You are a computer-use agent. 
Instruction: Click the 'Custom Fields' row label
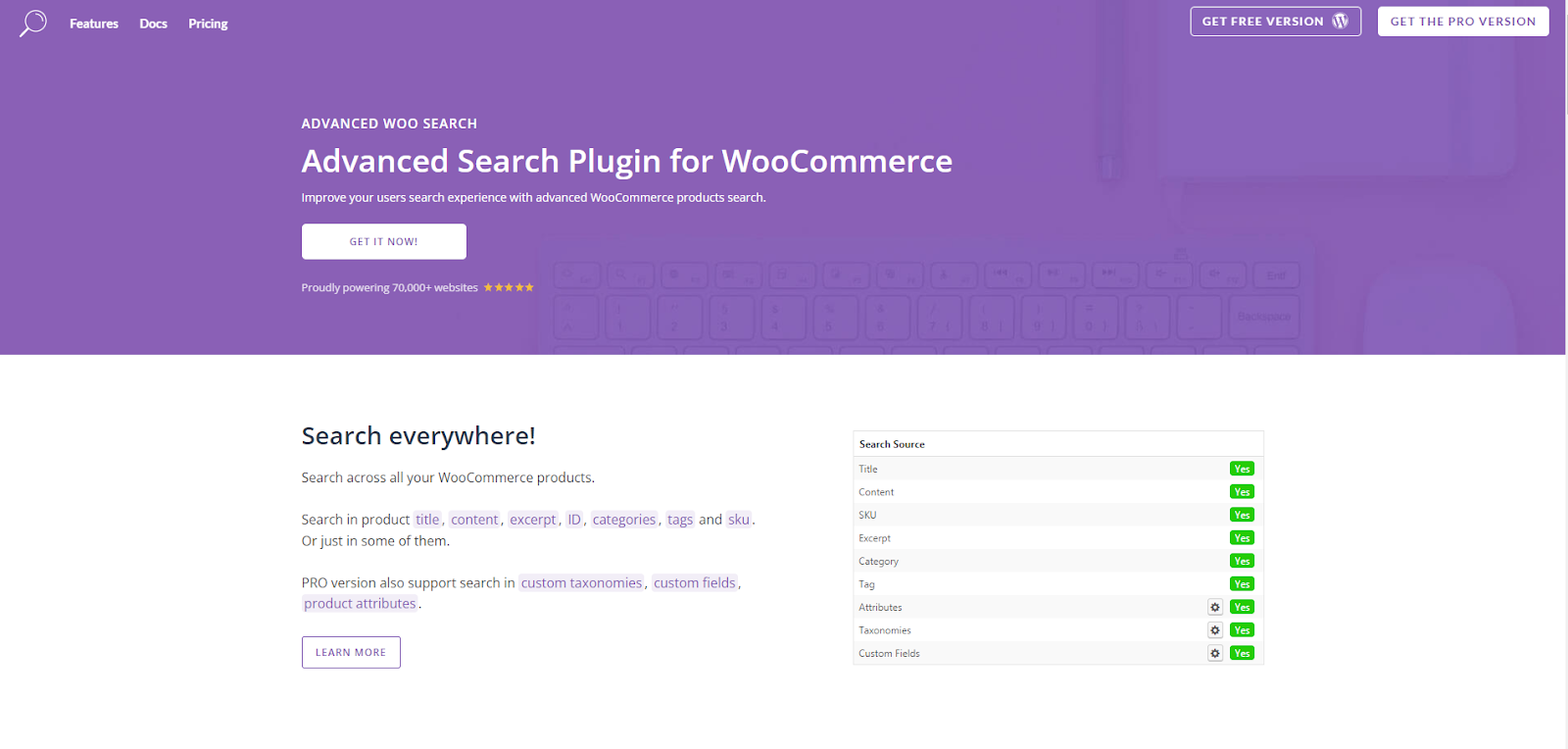tap(889, 654)
